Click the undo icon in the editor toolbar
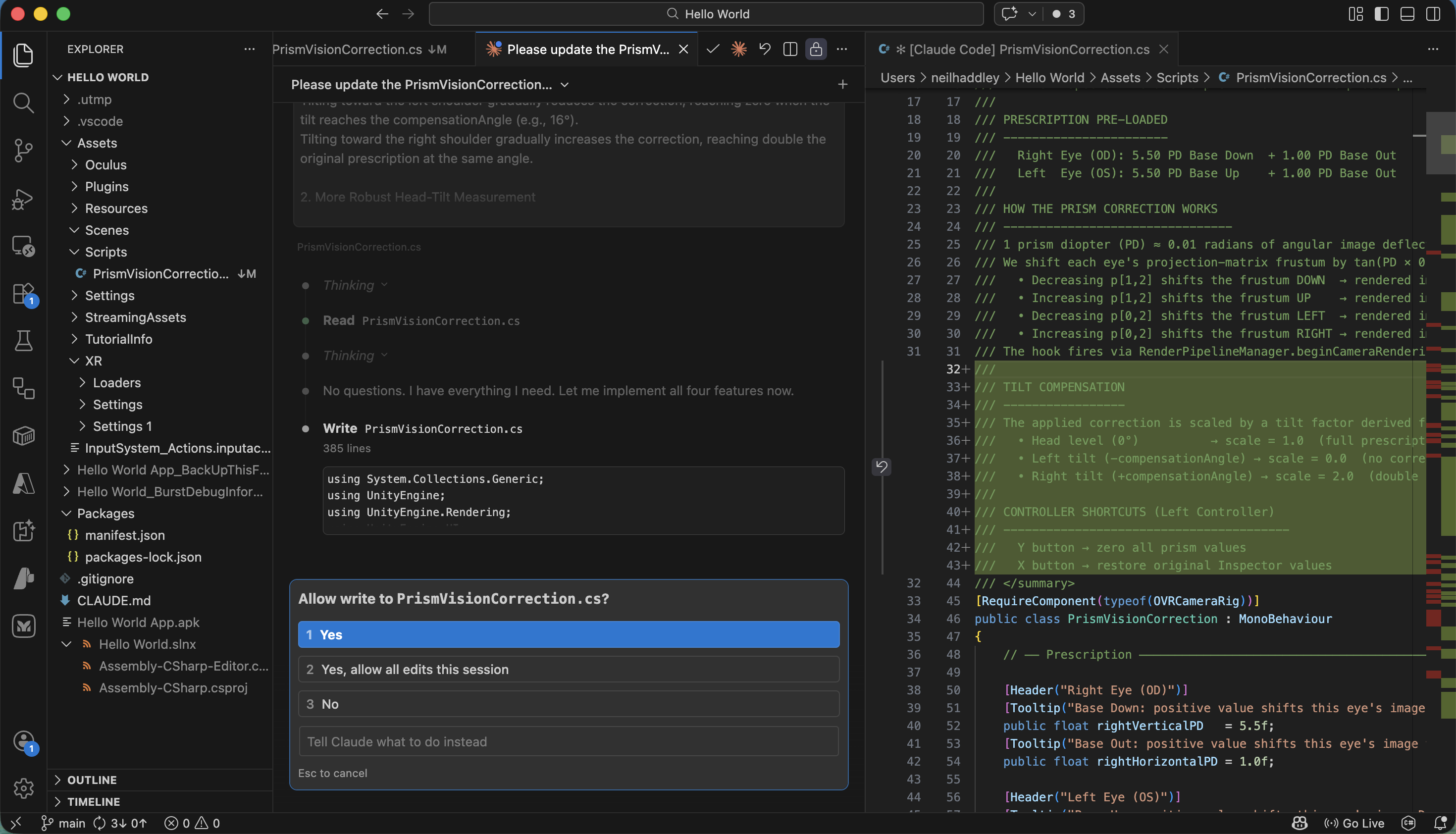 pyautogui.click(x=765, y=49)
